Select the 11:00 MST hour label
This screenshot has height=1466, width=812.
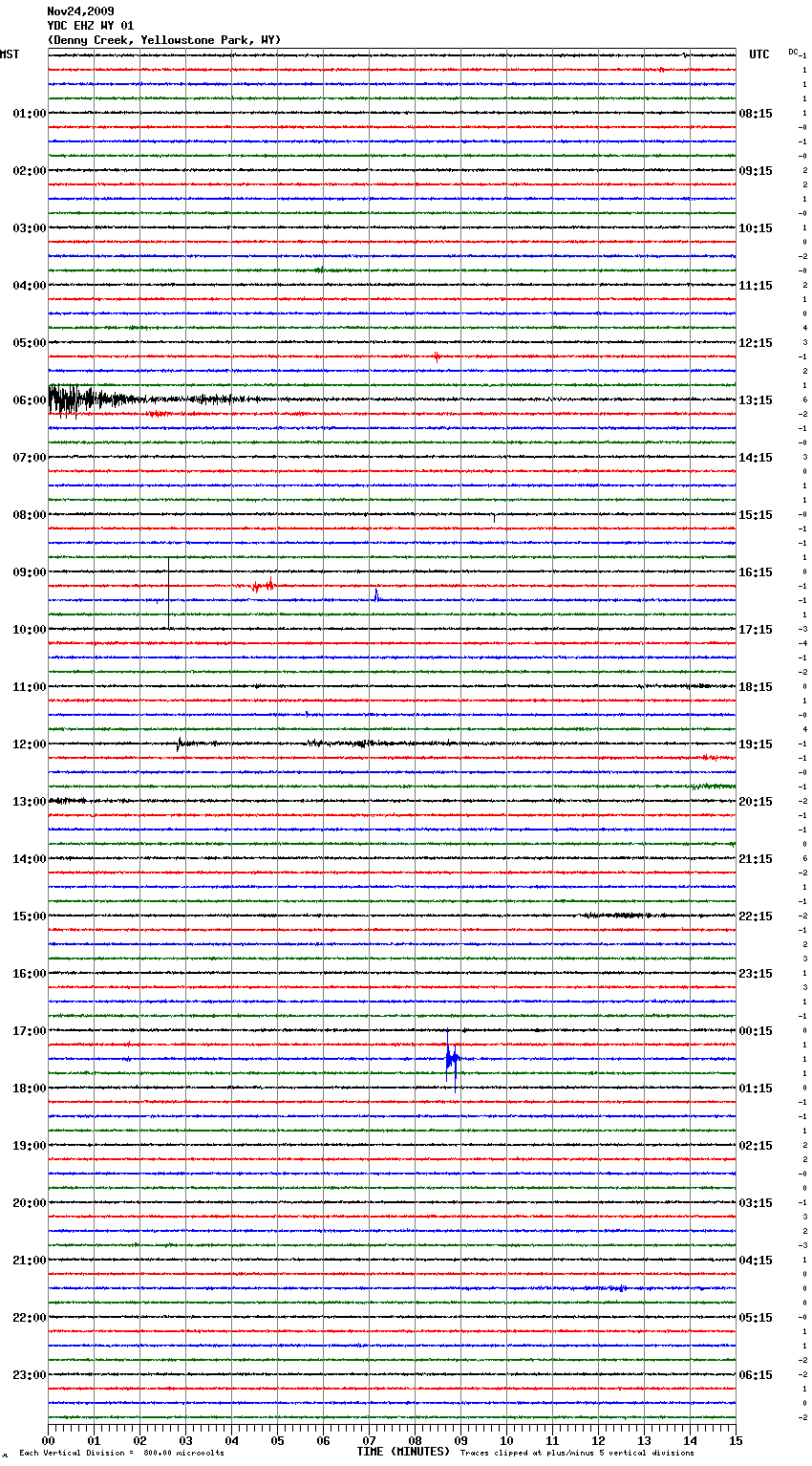coord(30,687)
